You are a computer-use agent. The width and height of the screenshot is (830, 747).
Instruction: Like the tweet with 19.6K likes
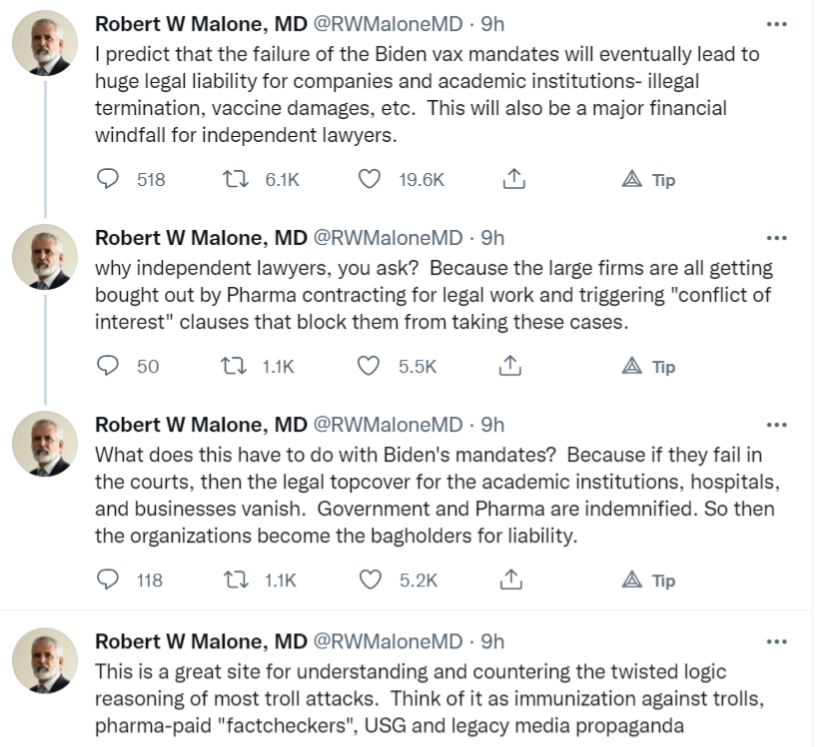tap(370, 180)
